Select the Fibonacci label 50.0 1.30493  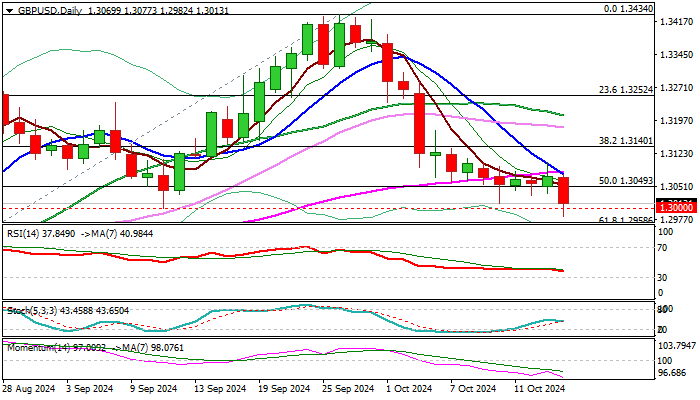pyautogui.click(x=625, y=181)
